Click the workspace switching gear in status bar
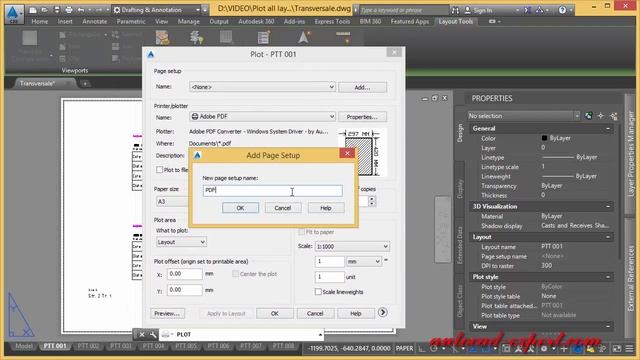This screenshot has height=360, width=640. pos(544,349)
